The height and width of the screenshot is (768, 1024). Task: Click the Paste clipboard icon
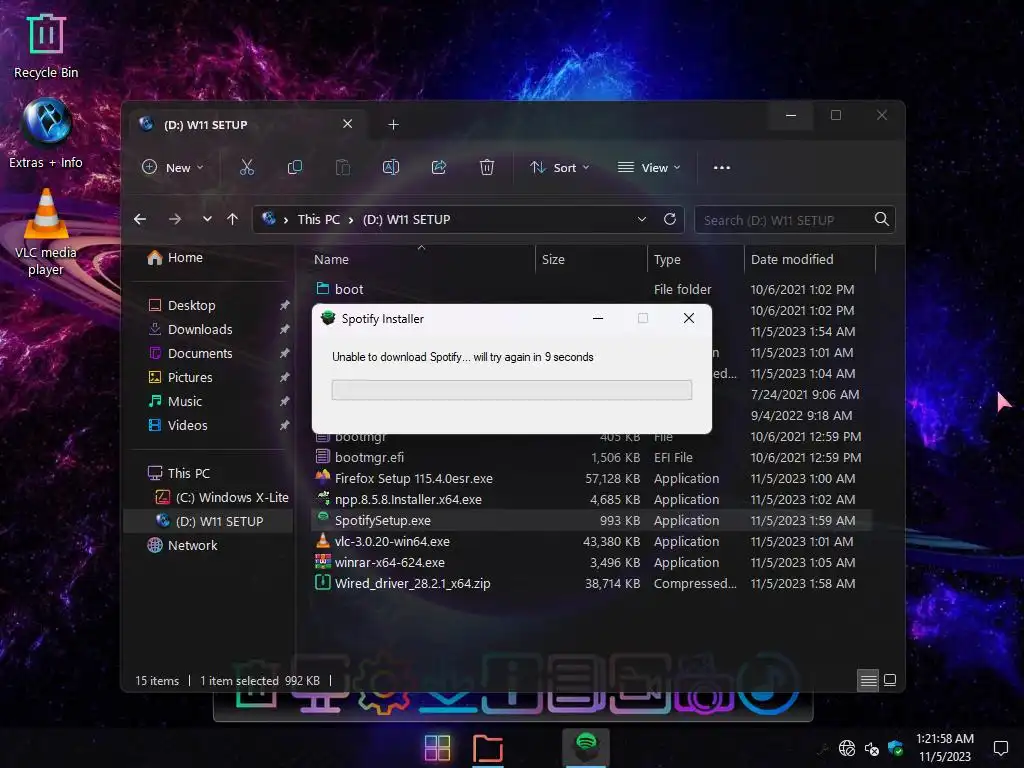(343, 168)
